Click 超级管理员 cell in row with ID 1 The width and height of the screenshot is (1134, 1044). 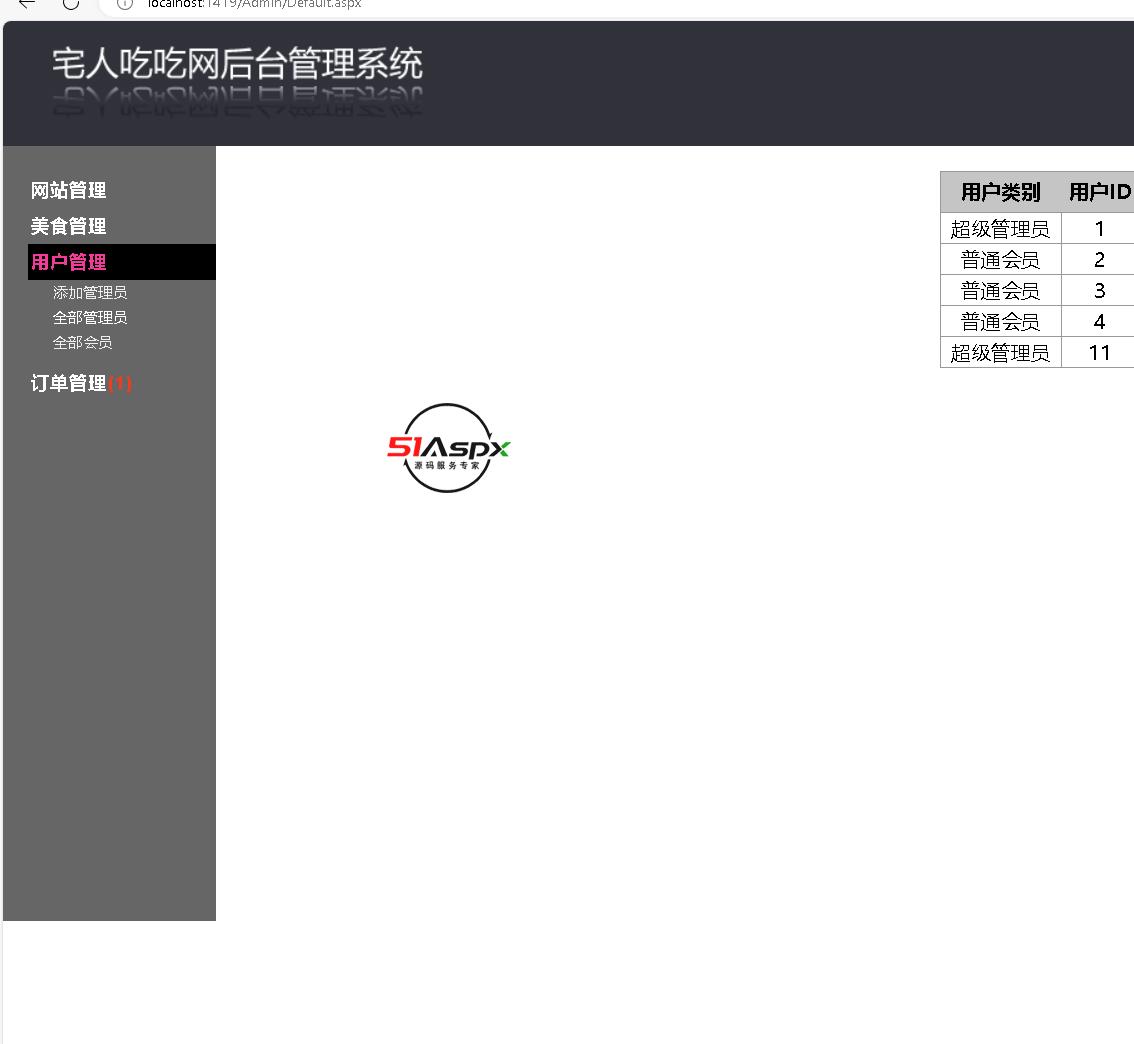(x=1001, y=228)
